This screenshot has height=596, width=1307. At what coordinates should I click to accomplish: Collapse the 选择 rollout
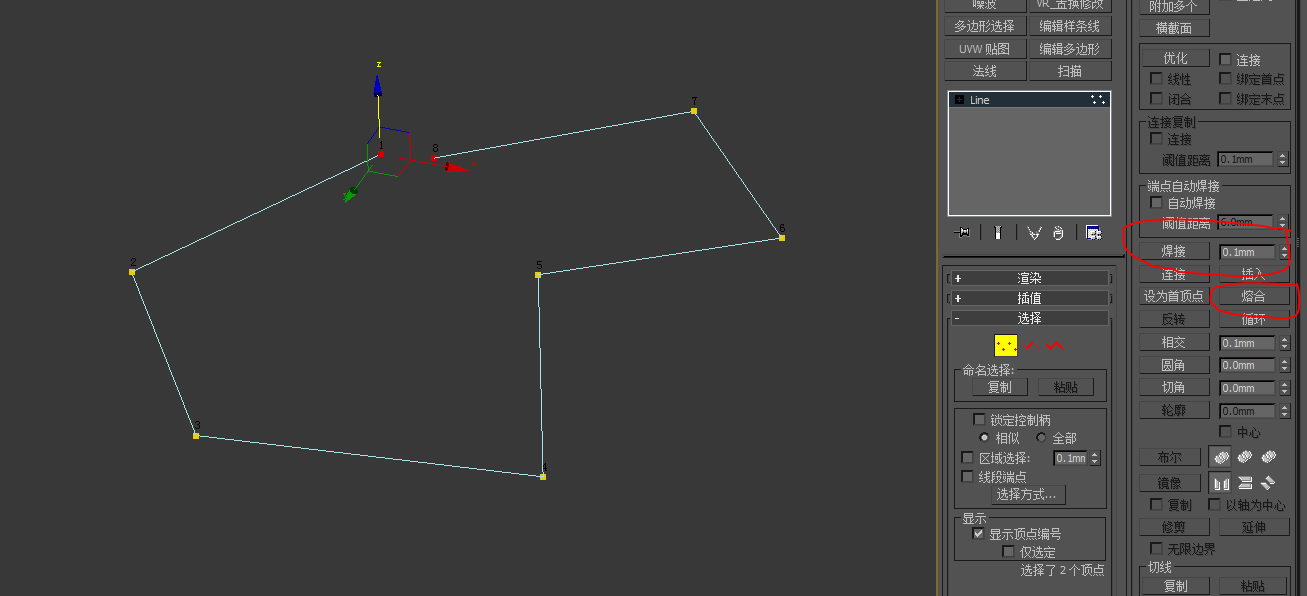[1030, 318]
